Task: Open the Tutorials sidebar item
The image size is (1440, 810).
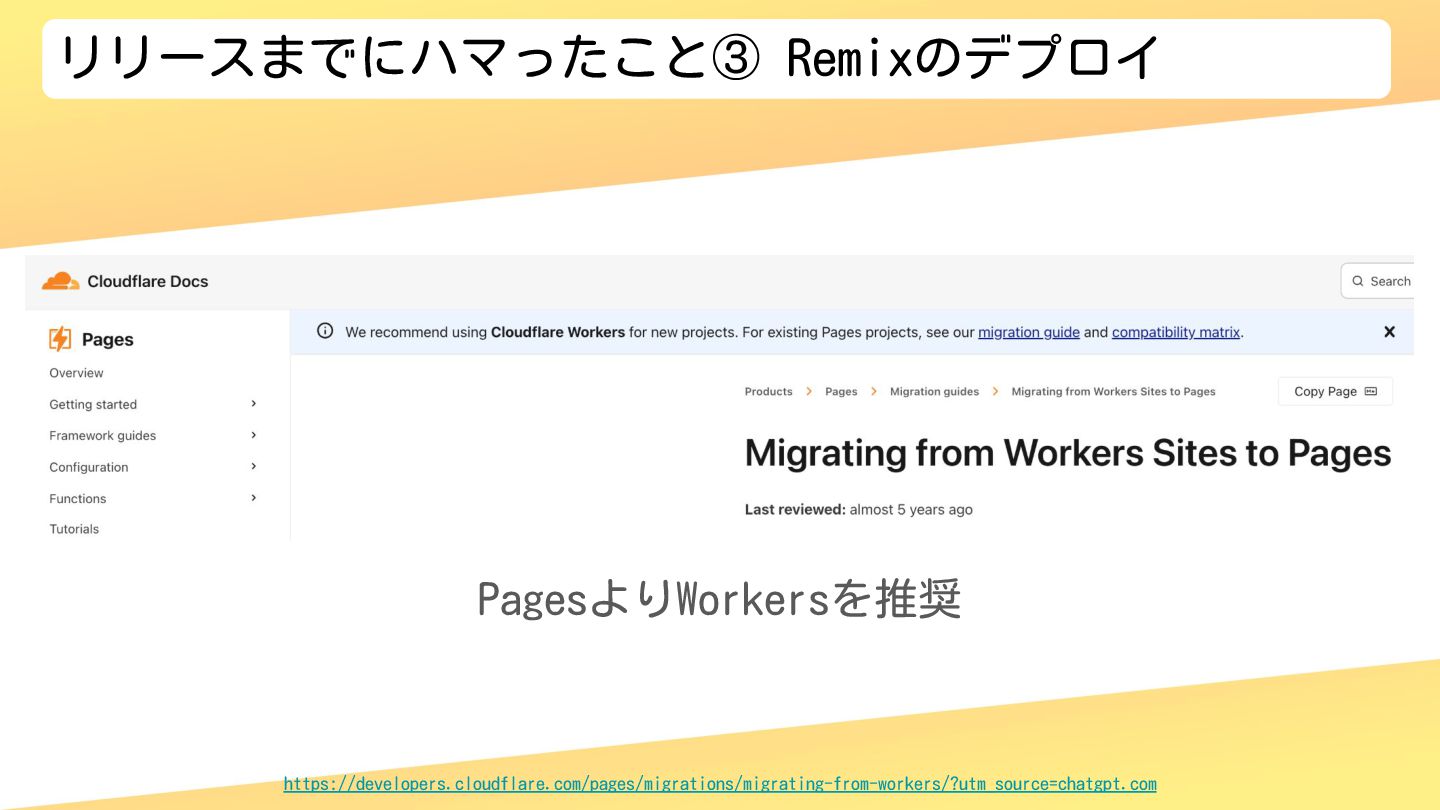Action: coord(74,529)
